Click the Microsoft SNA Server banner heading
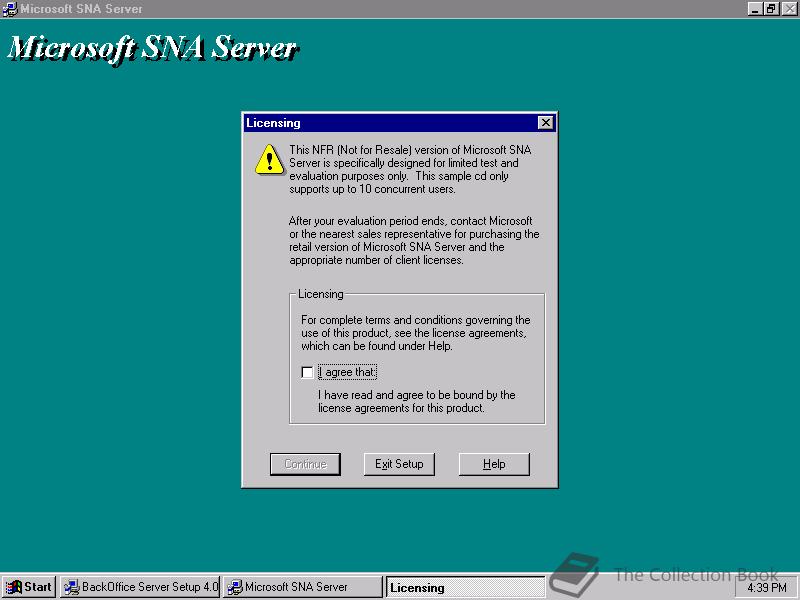800x600 pixels. [x=153, y=49]
